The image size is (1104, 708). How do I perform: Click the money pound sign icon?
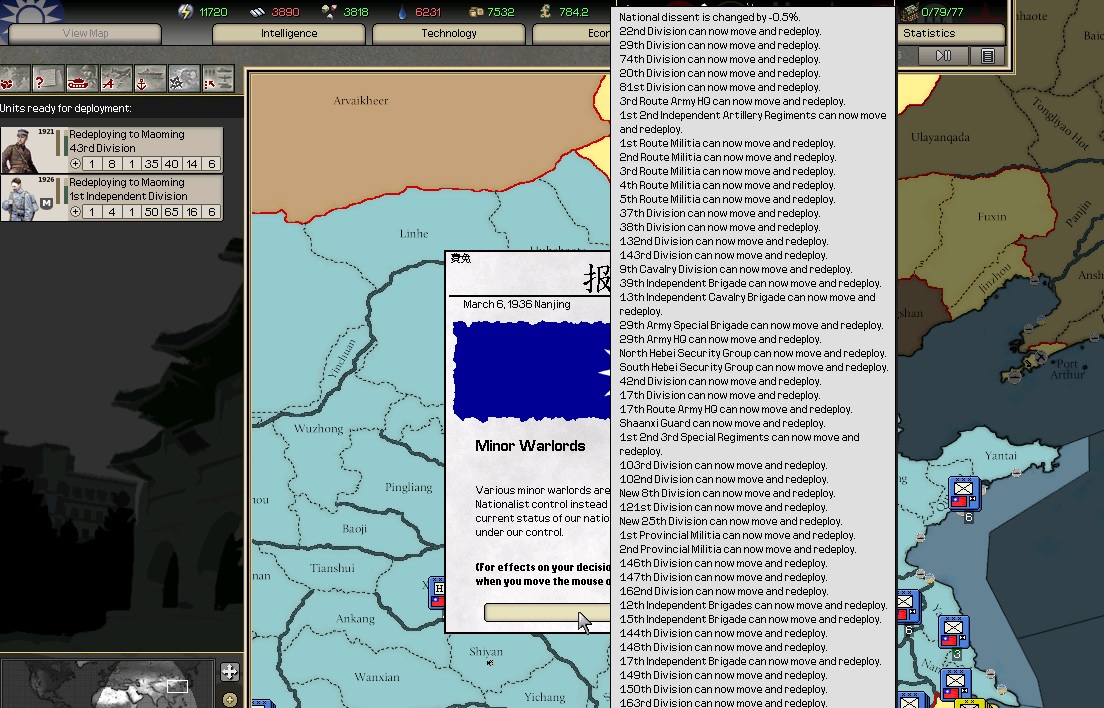click(546, 11)
